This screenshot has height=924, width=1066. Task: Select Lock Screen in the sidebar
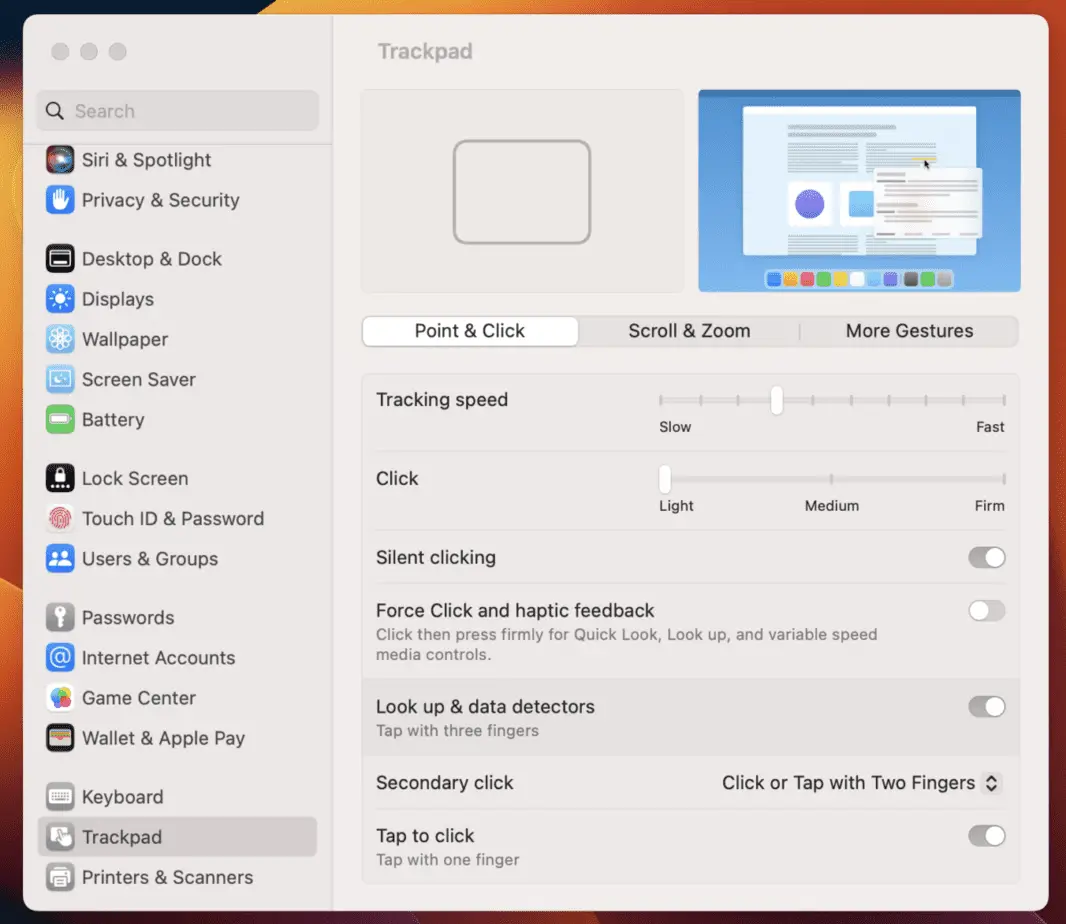pos(59,478)
